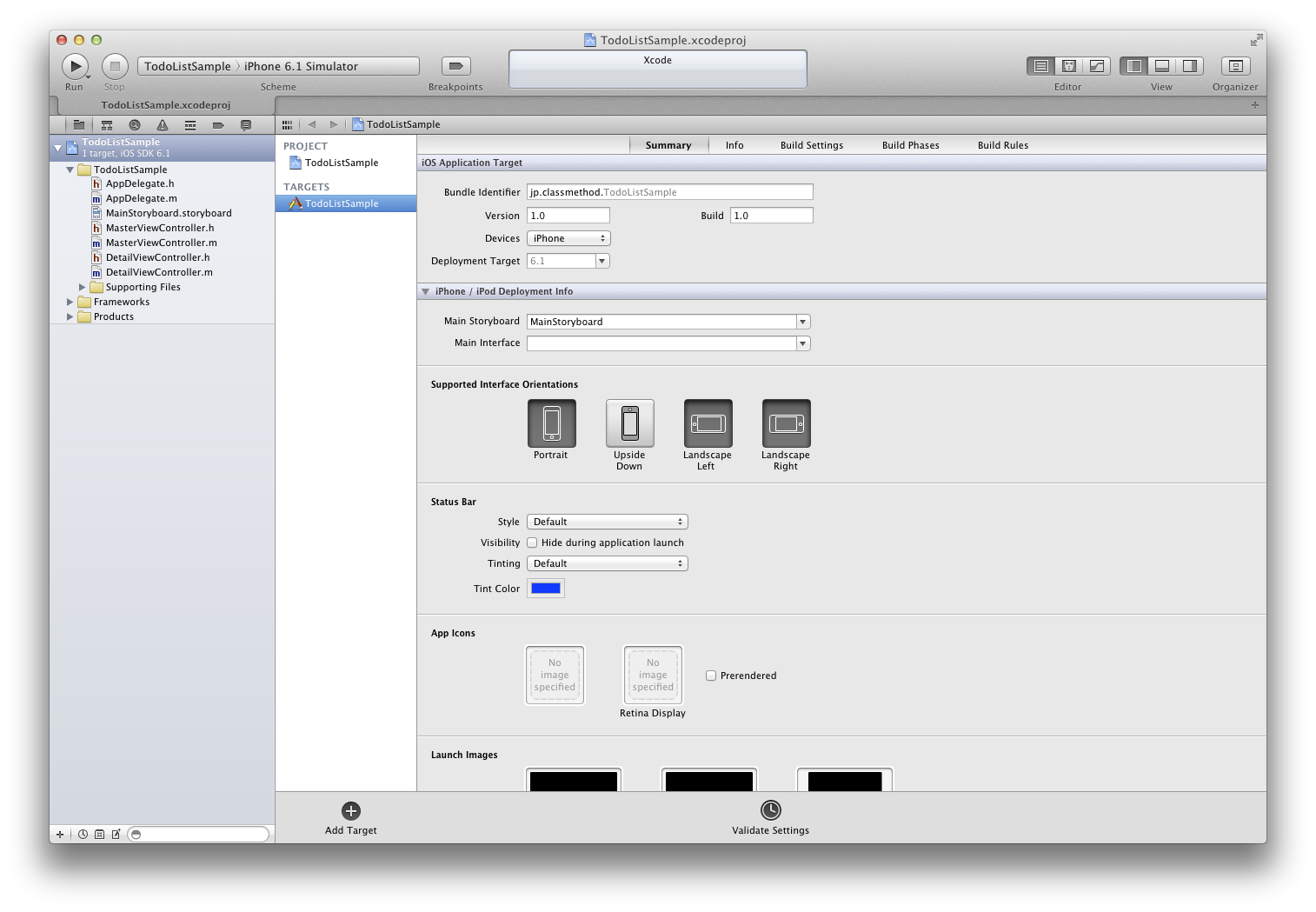1316x912 pixels.
Task: Open the Status Bar Style dropdown
Action: click(x=608, y=522)
